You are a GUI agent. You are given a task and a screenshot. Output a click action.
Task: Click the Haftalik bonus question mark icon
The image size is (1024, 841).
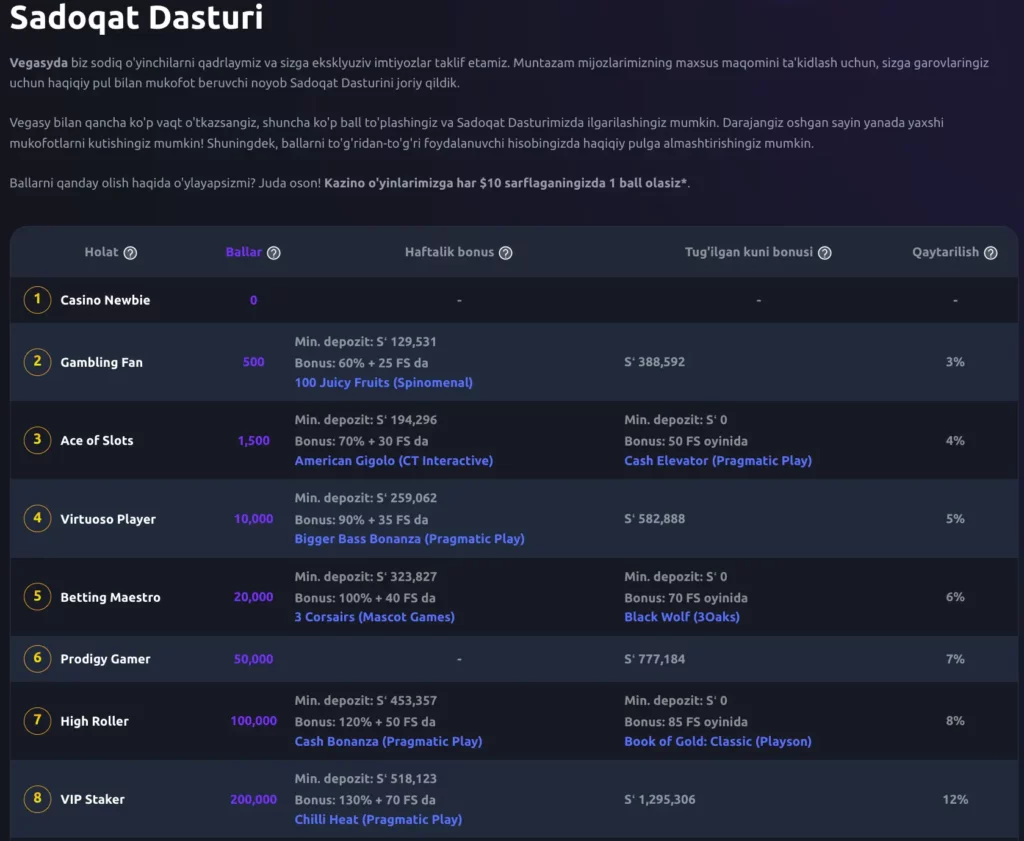[505, 252]
